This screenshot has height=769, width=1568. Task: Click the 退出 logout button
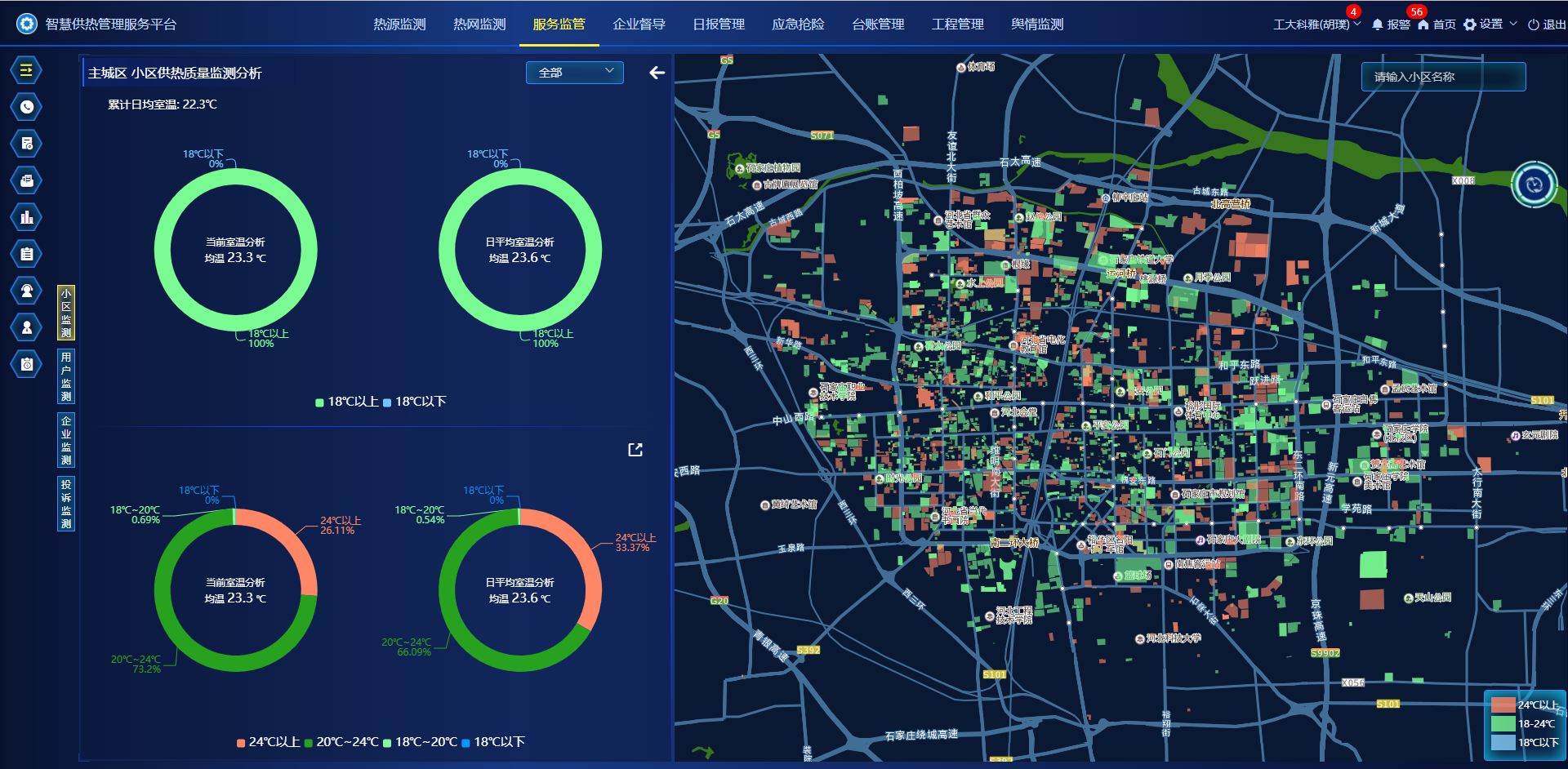1547,24
